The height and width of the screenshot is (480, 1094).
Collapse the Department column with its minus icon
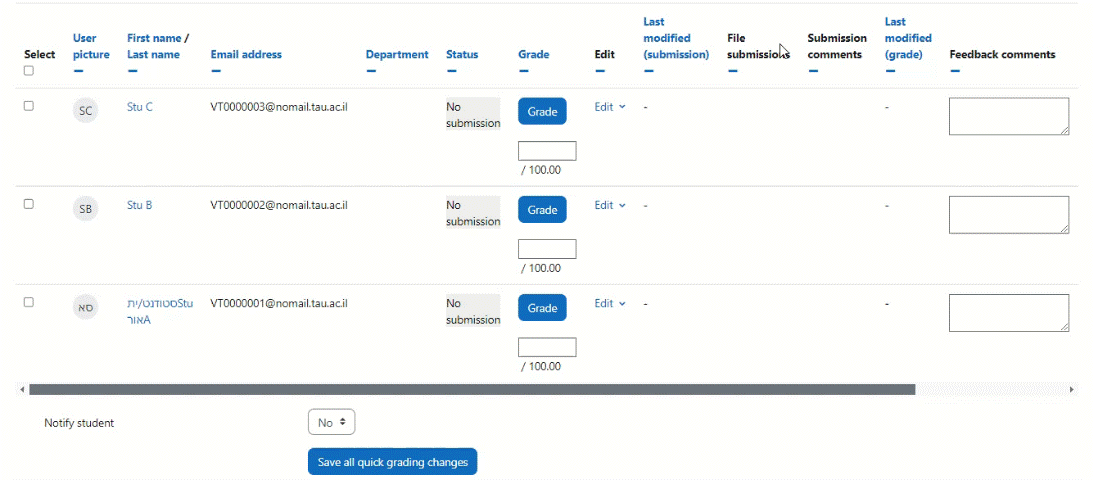click(371, 71)
